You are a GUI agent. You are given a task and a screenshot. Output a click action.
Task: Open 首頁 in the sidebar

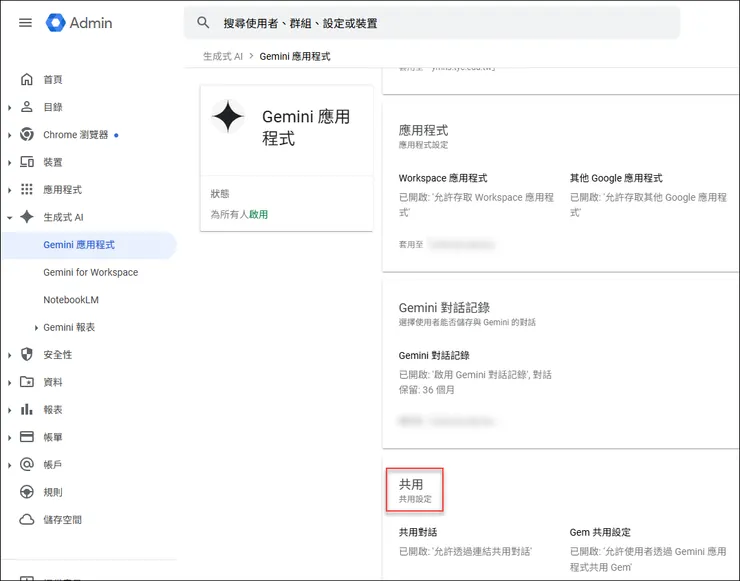click(x=53, y=79)
